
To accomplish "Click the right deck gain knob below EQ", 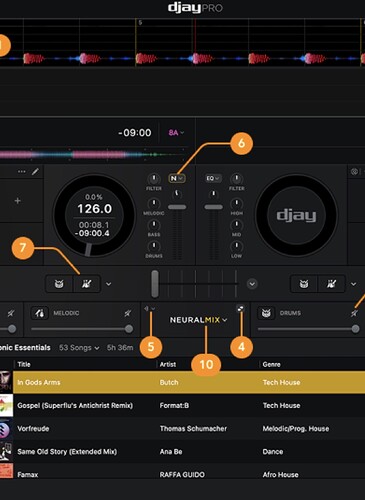I will coord(213,194).
